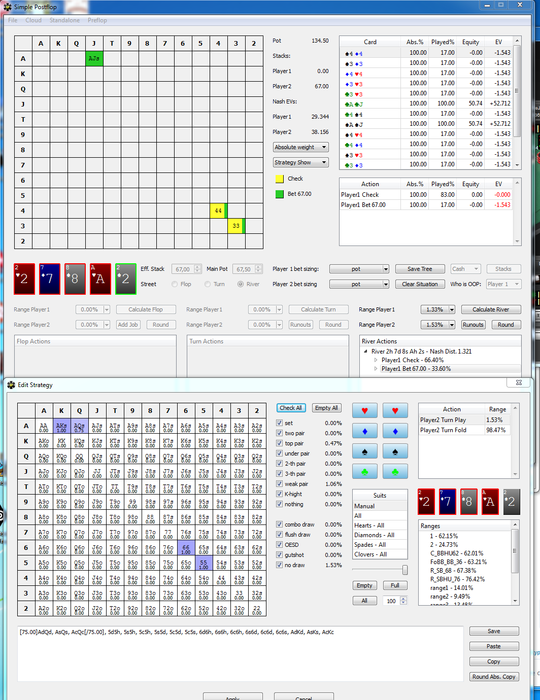Select the Ace of hearts board card
The height and width of the screenshot is (700, 540).
(x=100, y=279)
